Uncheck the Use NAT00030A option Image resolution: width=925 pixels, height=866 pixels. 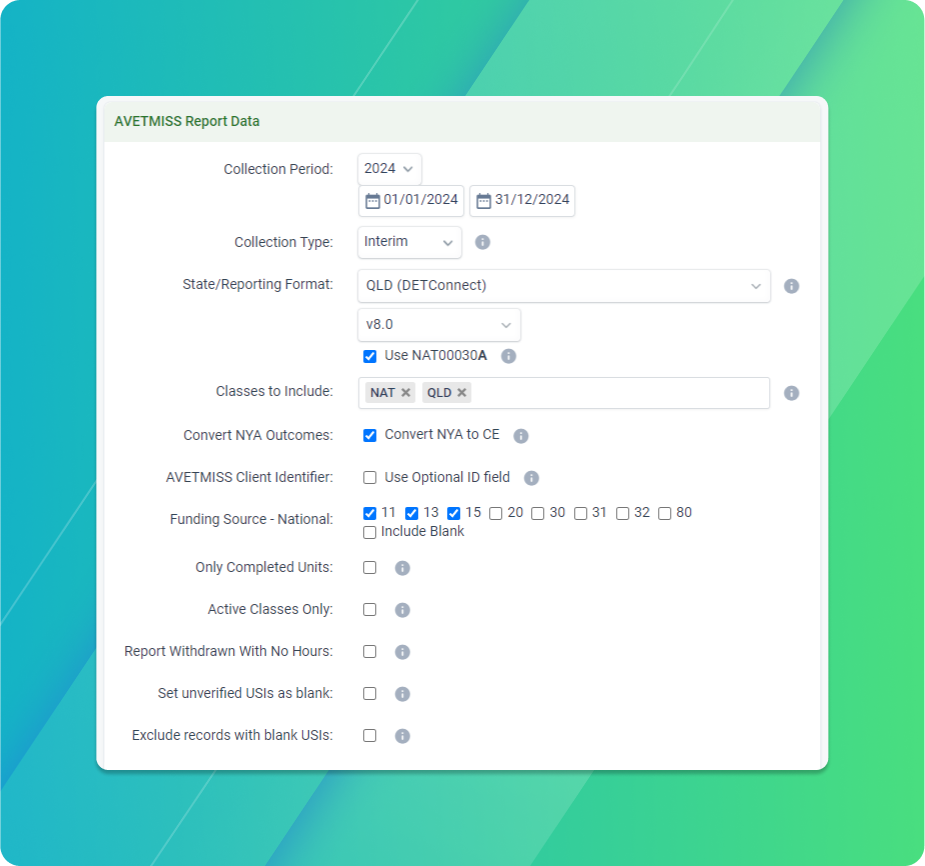(369, 355)
